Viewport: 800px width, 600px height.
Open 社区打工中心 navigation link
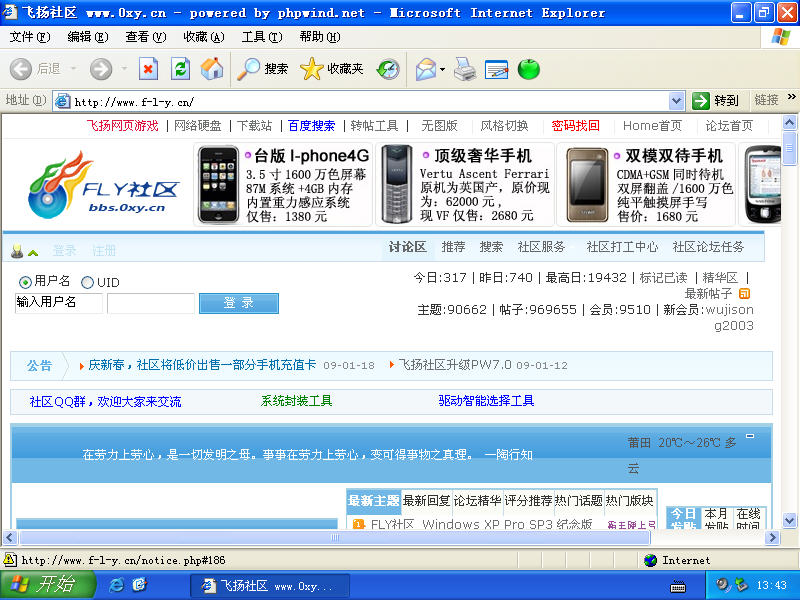tap(622, 247)
